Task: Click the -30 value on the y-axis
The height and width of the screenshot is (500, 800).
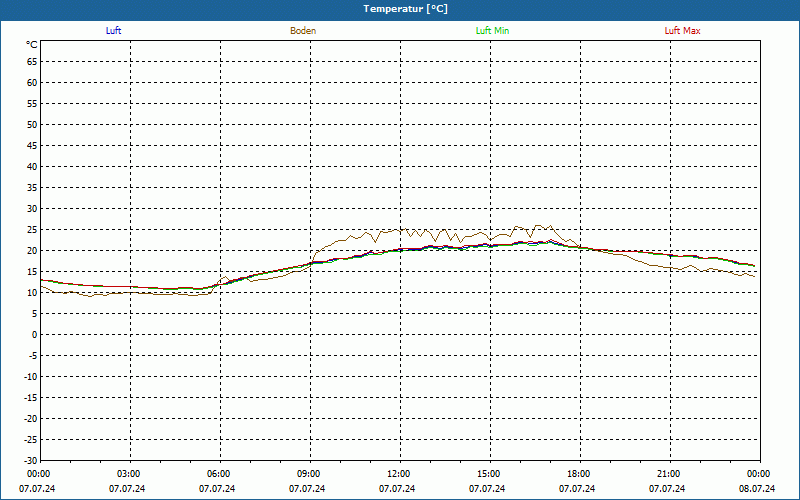Action: tap(31, 461)
